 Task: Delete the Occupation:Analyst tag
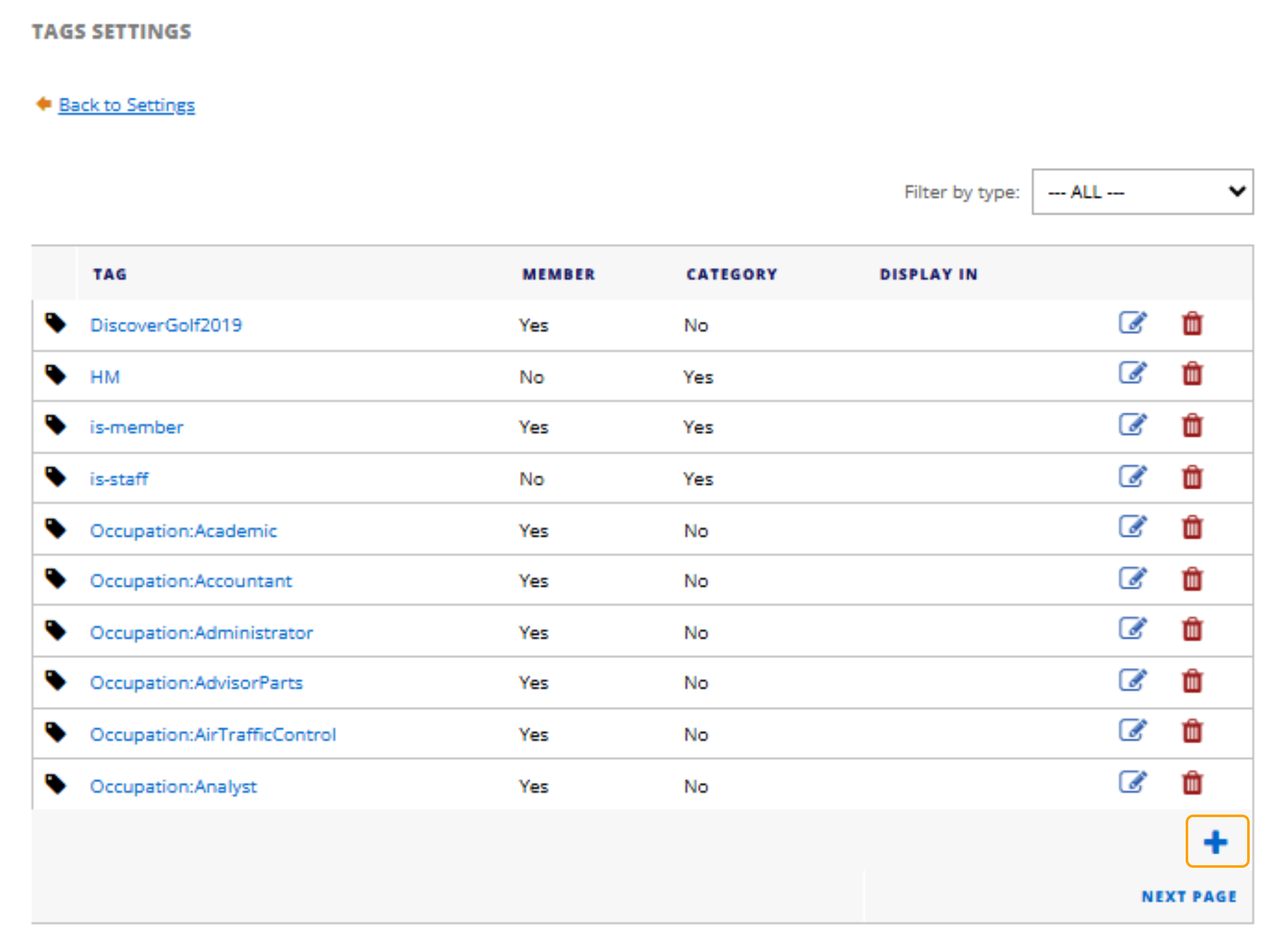1191,784
